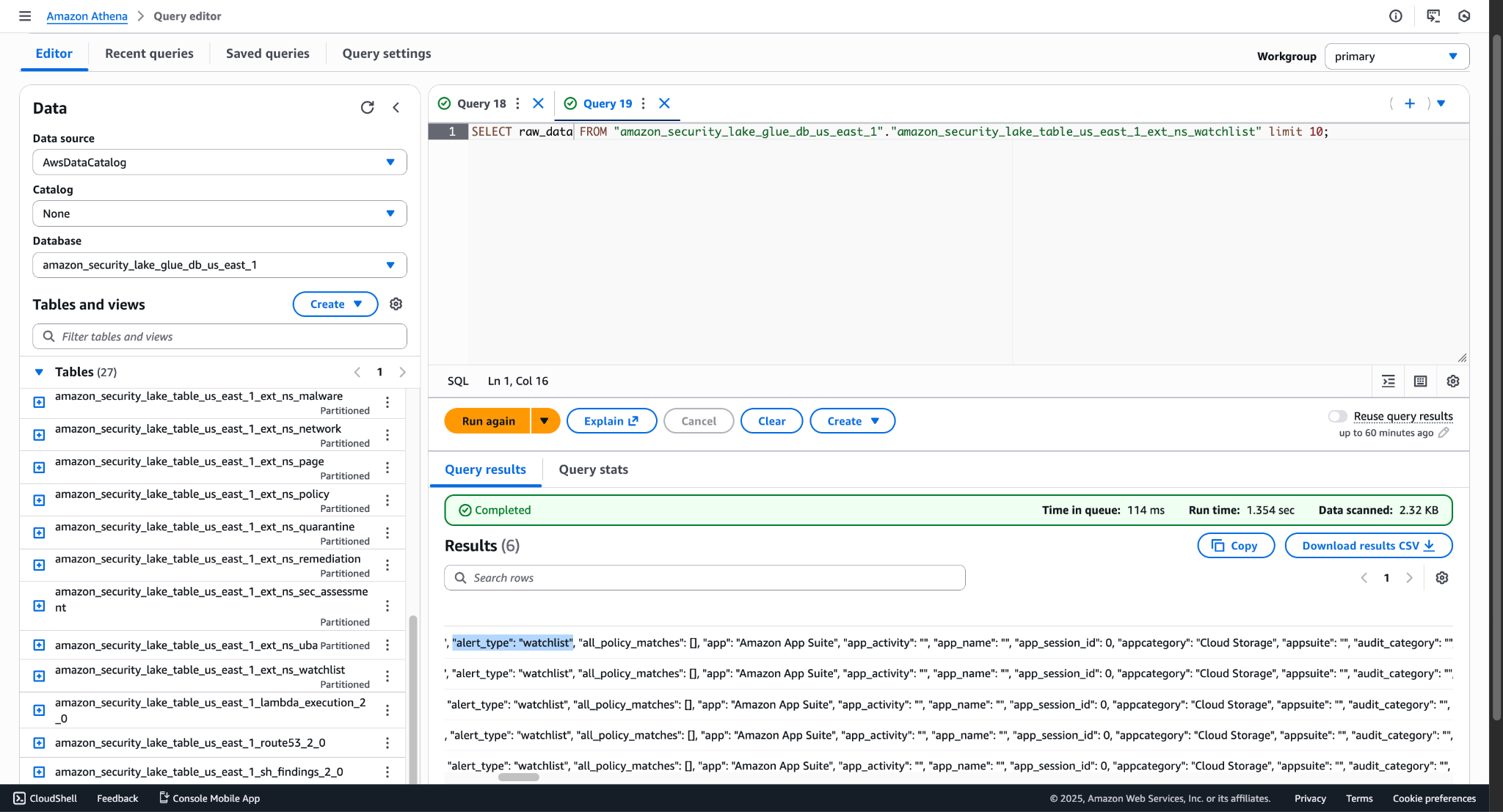Open Query settings tab
The height and width of the screenshot is (812, 1503).
coord(387,54)
